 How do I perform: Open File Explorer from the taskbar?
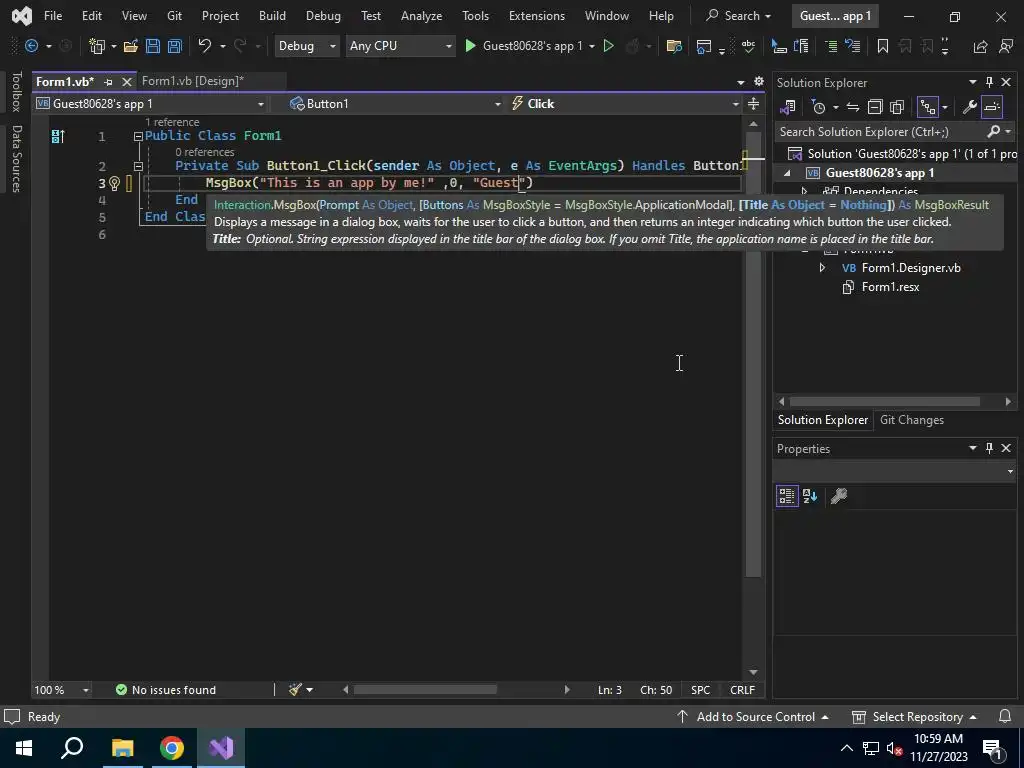122,748
